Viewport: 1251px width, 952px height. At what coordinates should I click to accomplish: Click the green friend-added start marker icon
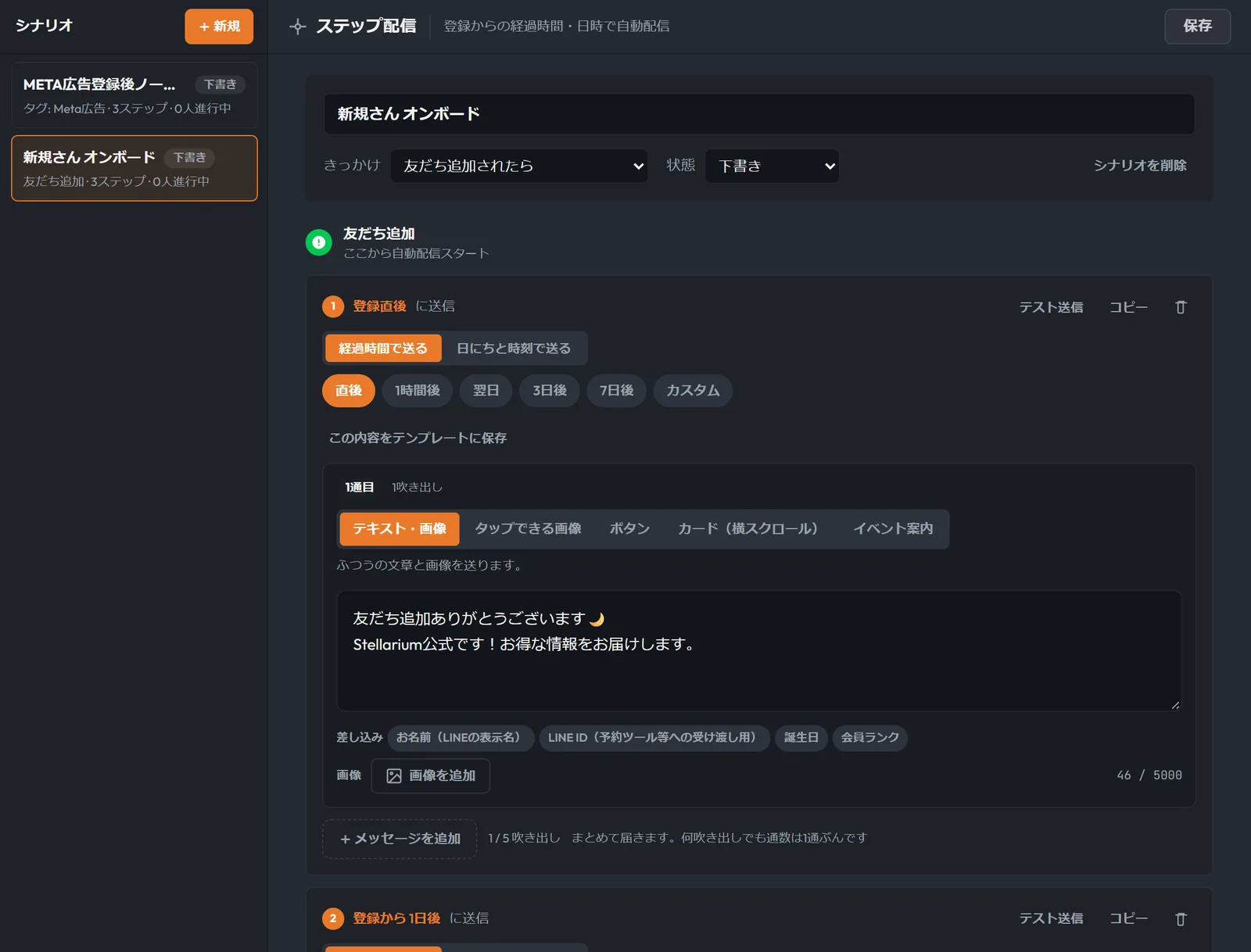pos(318,242)
